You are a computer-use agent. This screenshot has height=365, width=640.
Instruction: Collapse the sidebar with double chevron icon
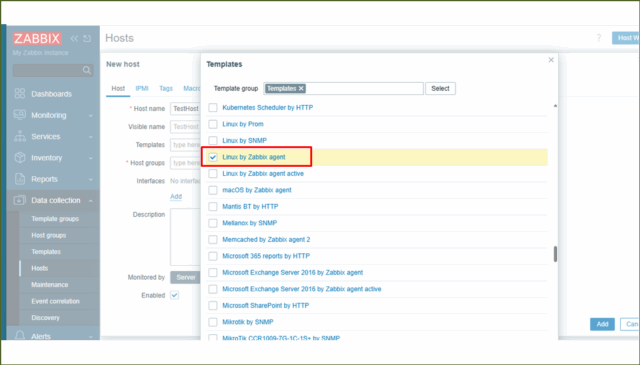point(74,38)
